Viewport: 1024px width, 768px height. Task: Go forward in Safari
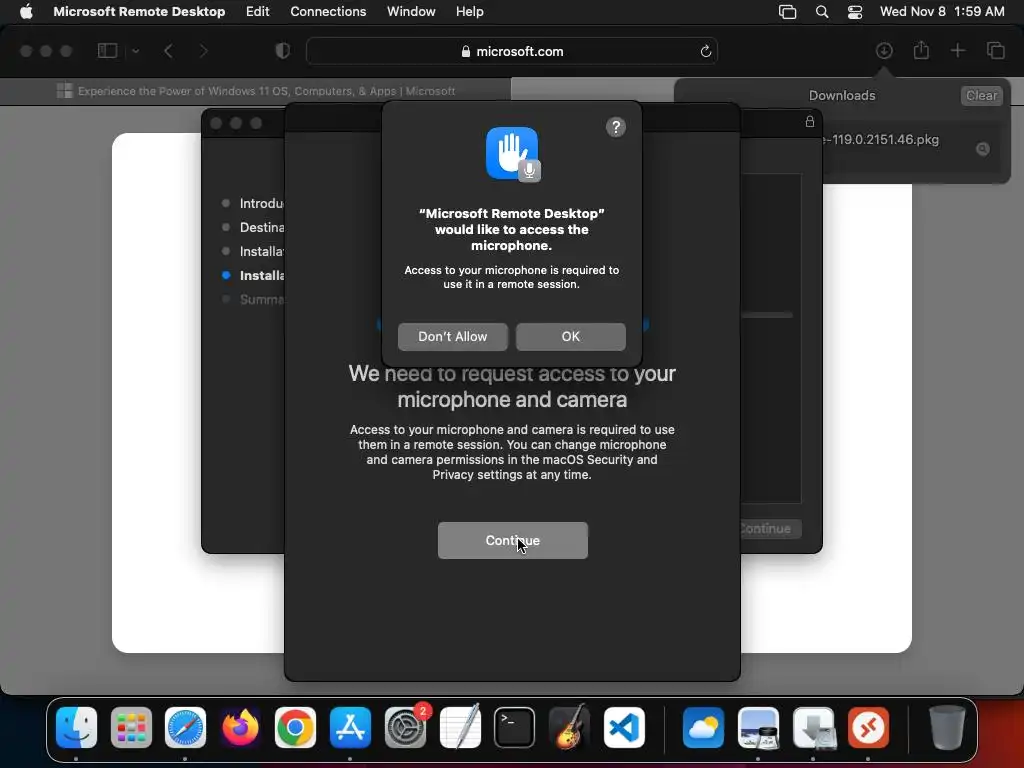203,51
